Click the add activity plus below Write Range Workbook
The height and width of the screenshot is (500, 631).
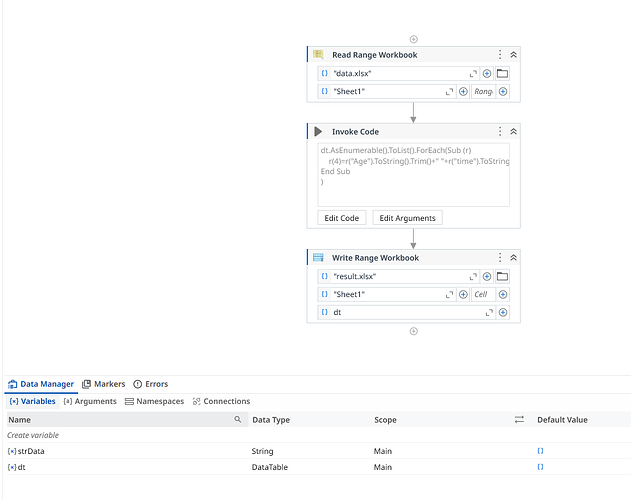[413, 331]
